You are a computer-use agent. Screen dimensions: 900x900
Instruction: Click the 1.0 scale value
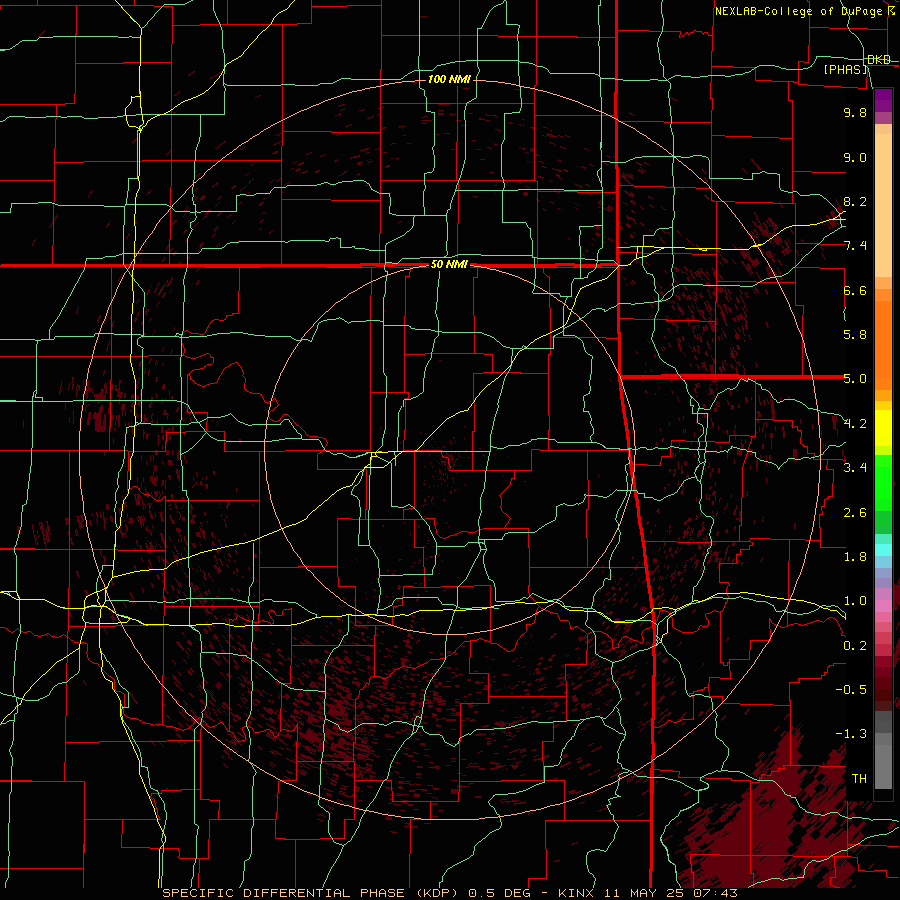point(855,602)
